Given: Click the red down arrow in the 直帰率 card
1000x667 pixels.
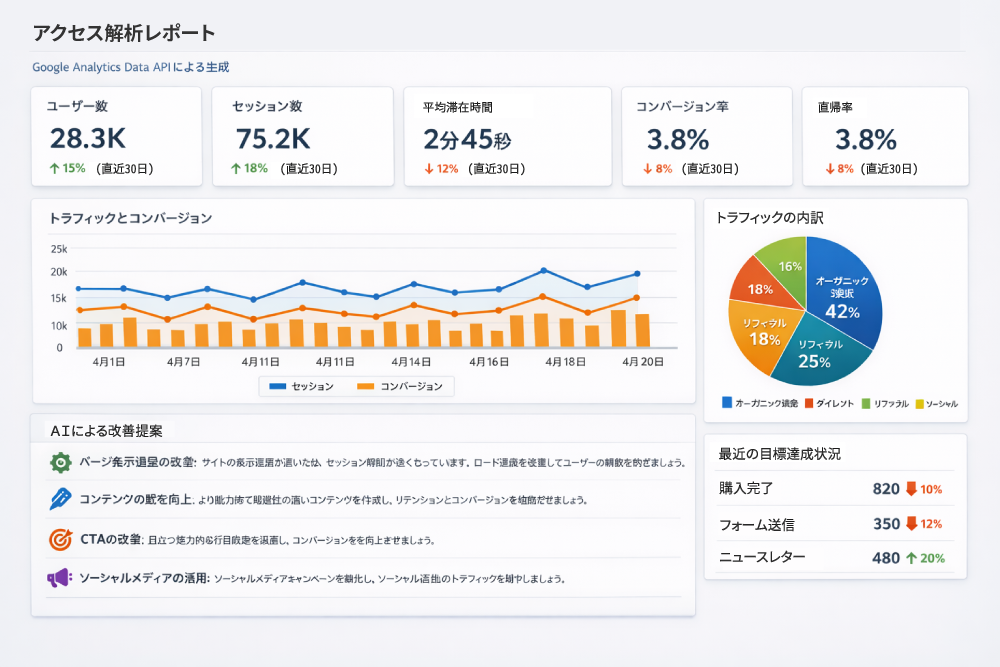Looking at the screenshot, I should click(x=830, y=168).
